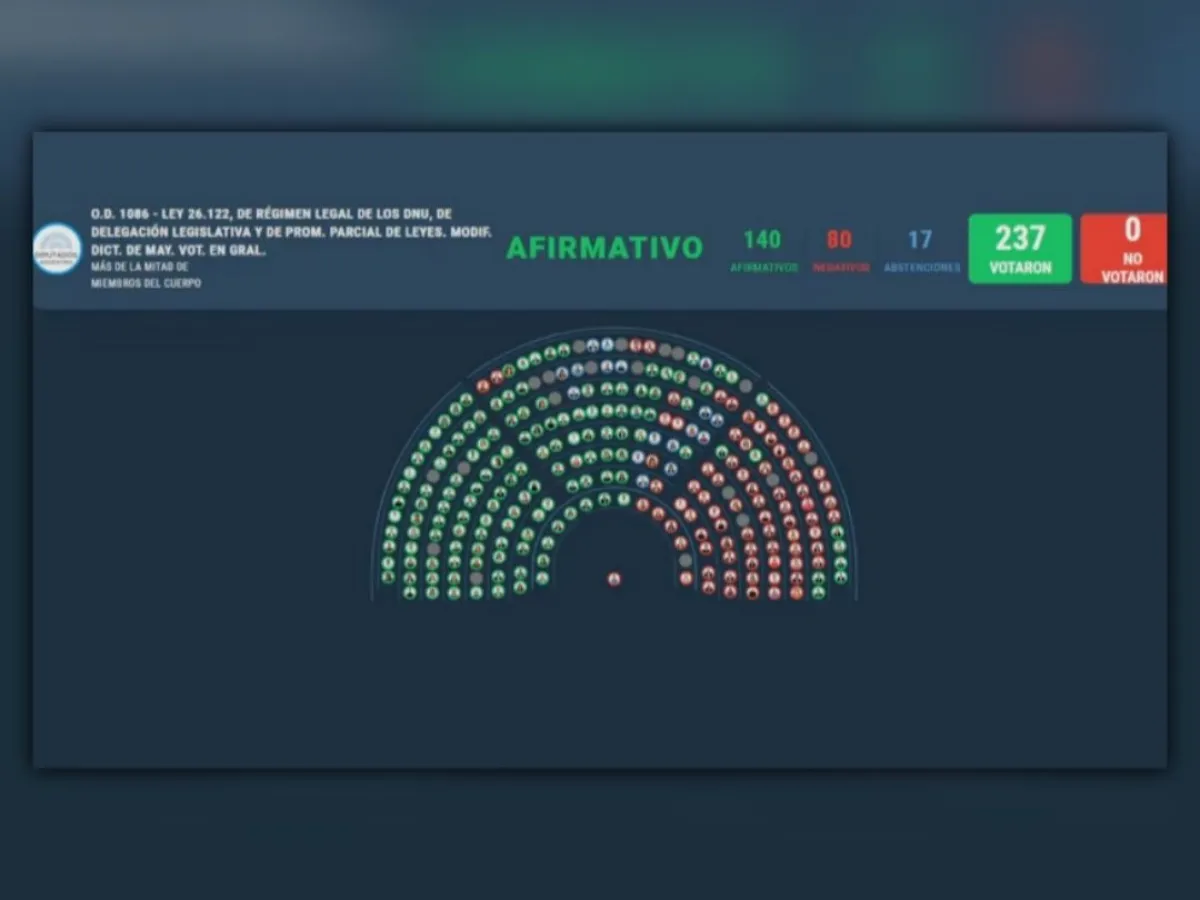The width and height of the screenshot is (1200, 900).
Task: Select bottom seat of second-innermost row, left side
Action: click(520, 588)
